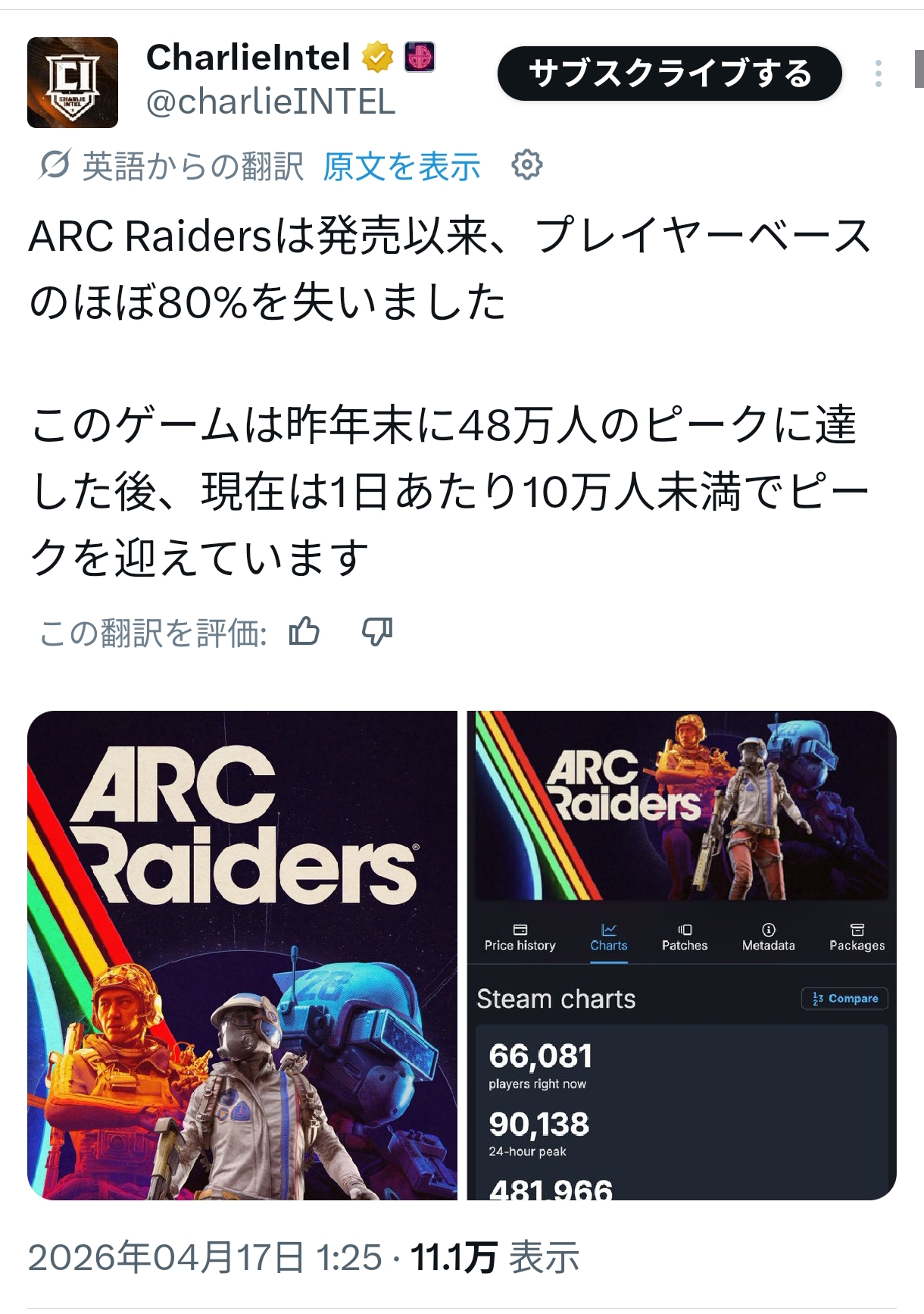The height and width of the screenshot is (1314, 924).
Task: Rate translation with thumbs up
Action: [x=304, y=631]
